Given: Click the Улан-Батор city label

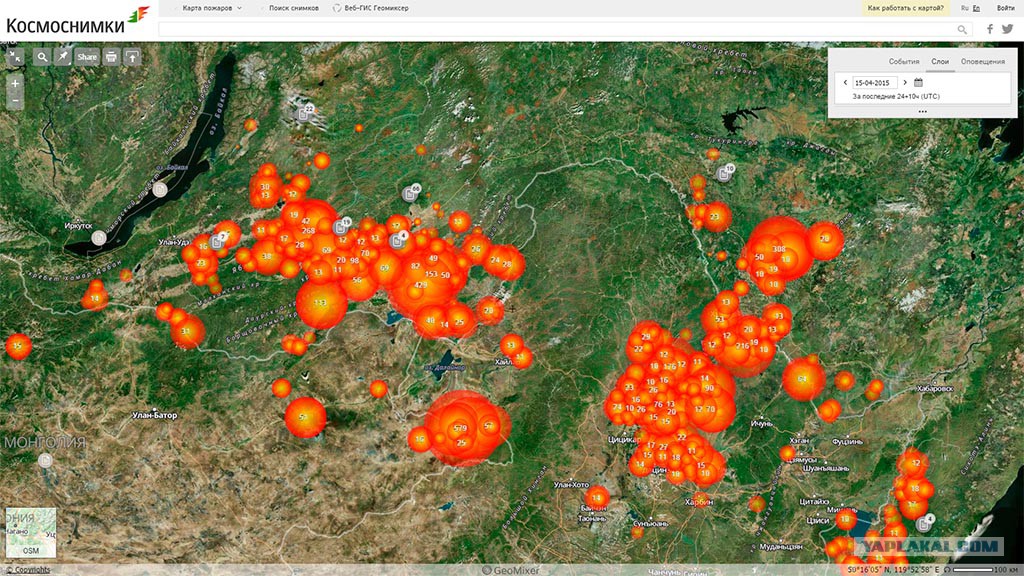Looking at the screenshot, I should tap(154, 415).
